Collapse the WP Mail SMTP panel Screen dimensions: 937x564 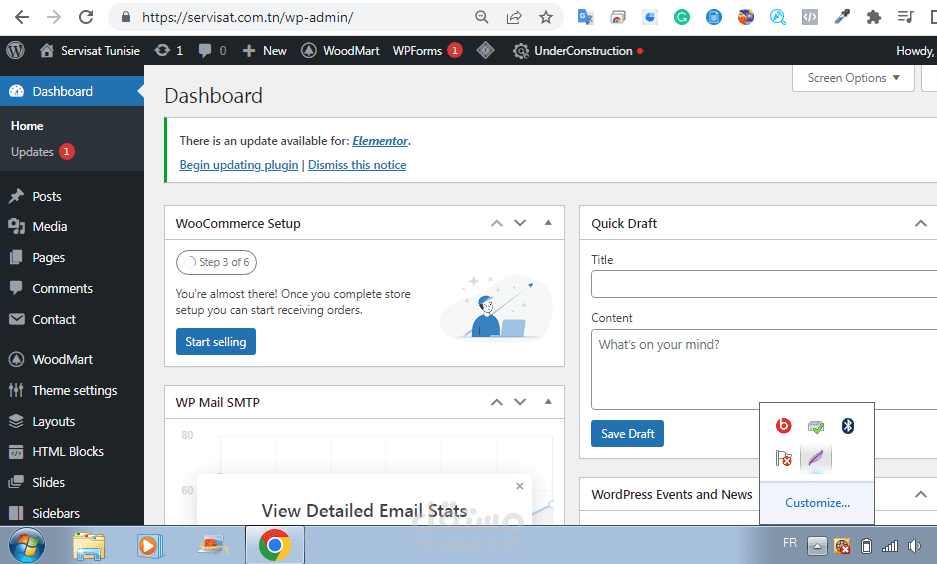click(x=548, y=402)
